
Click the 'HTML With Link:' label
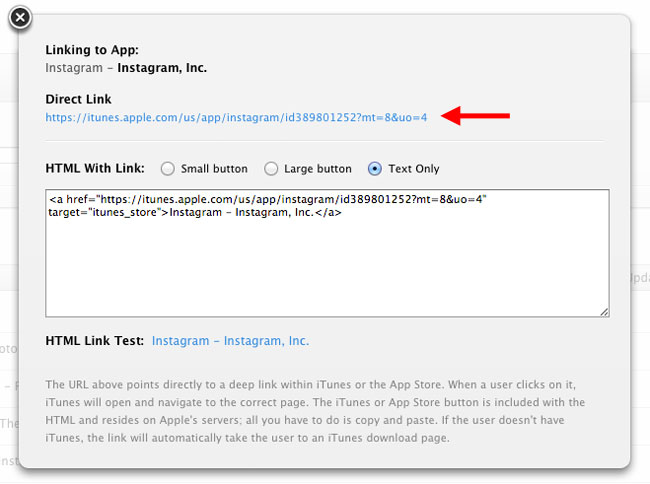click(x=95, y=168)
